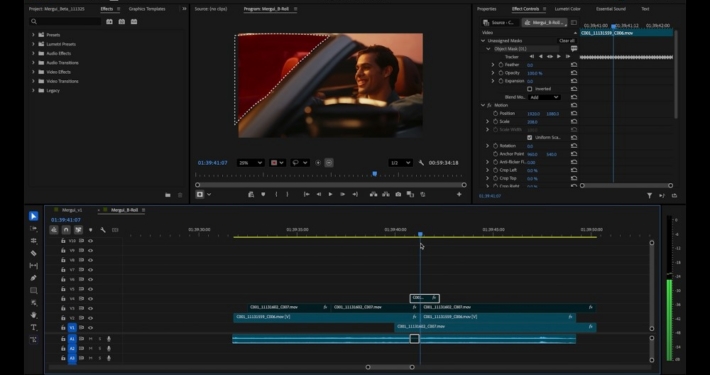Toggle V3 track visibility eye

(91, 308)
